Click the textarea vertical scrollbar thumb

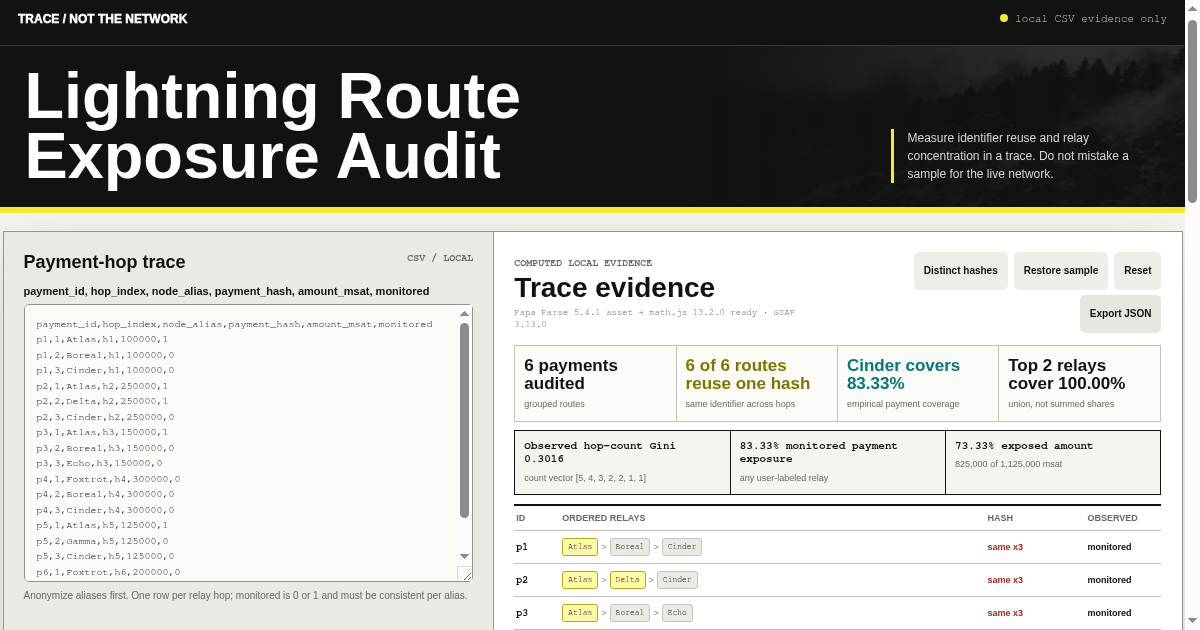pos(464,420)
